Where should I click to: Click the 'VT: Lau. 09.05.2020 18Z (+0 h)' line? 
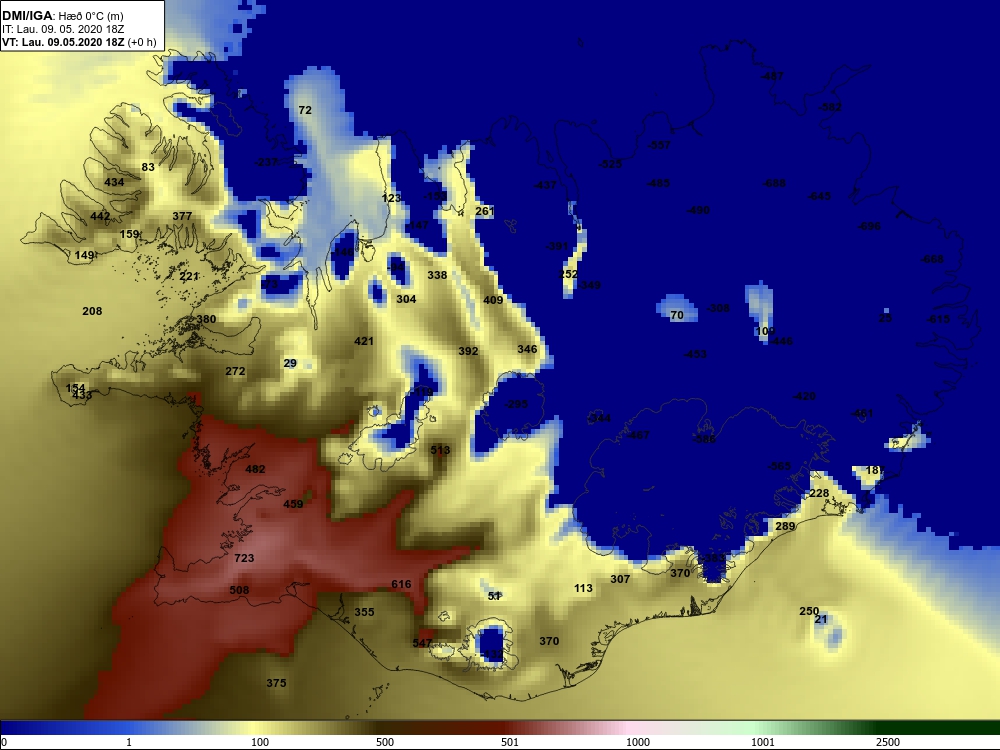point(79,42)
